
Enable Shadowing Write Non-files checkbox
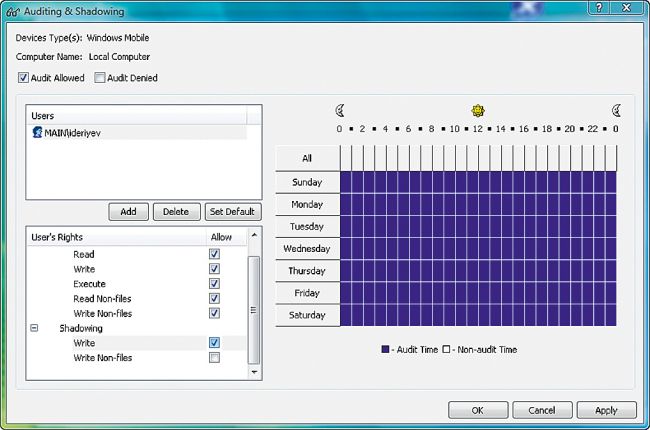214,358
